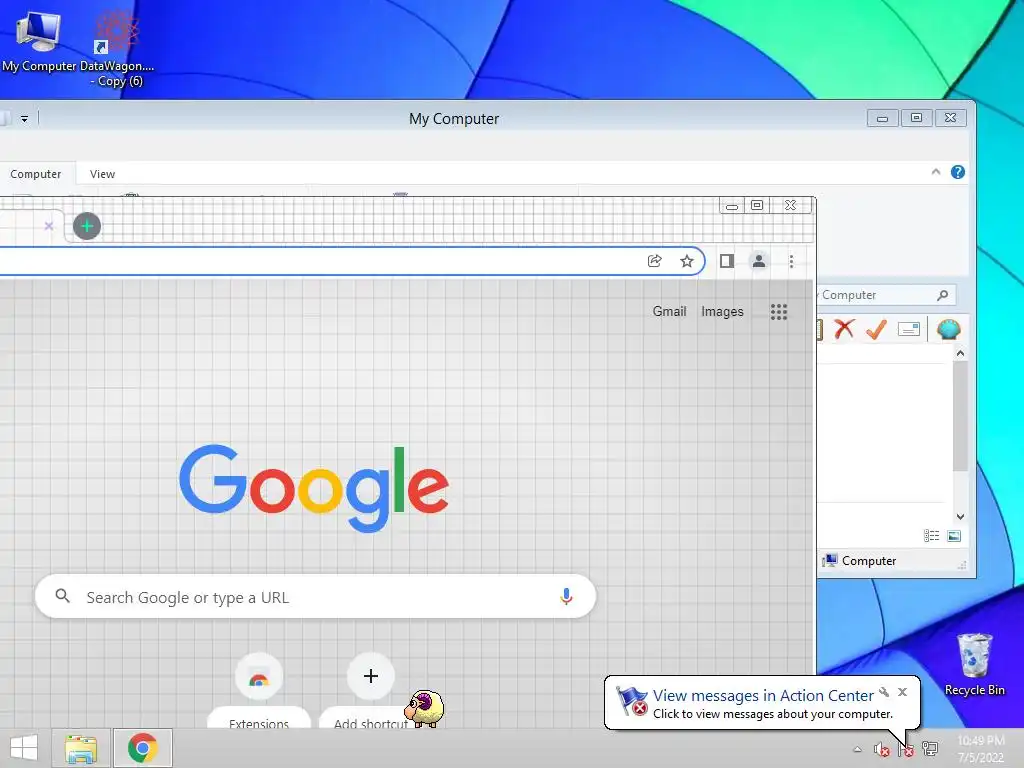
Task: Open the taskbar clock and date
Action: click(x=981, y=749)
